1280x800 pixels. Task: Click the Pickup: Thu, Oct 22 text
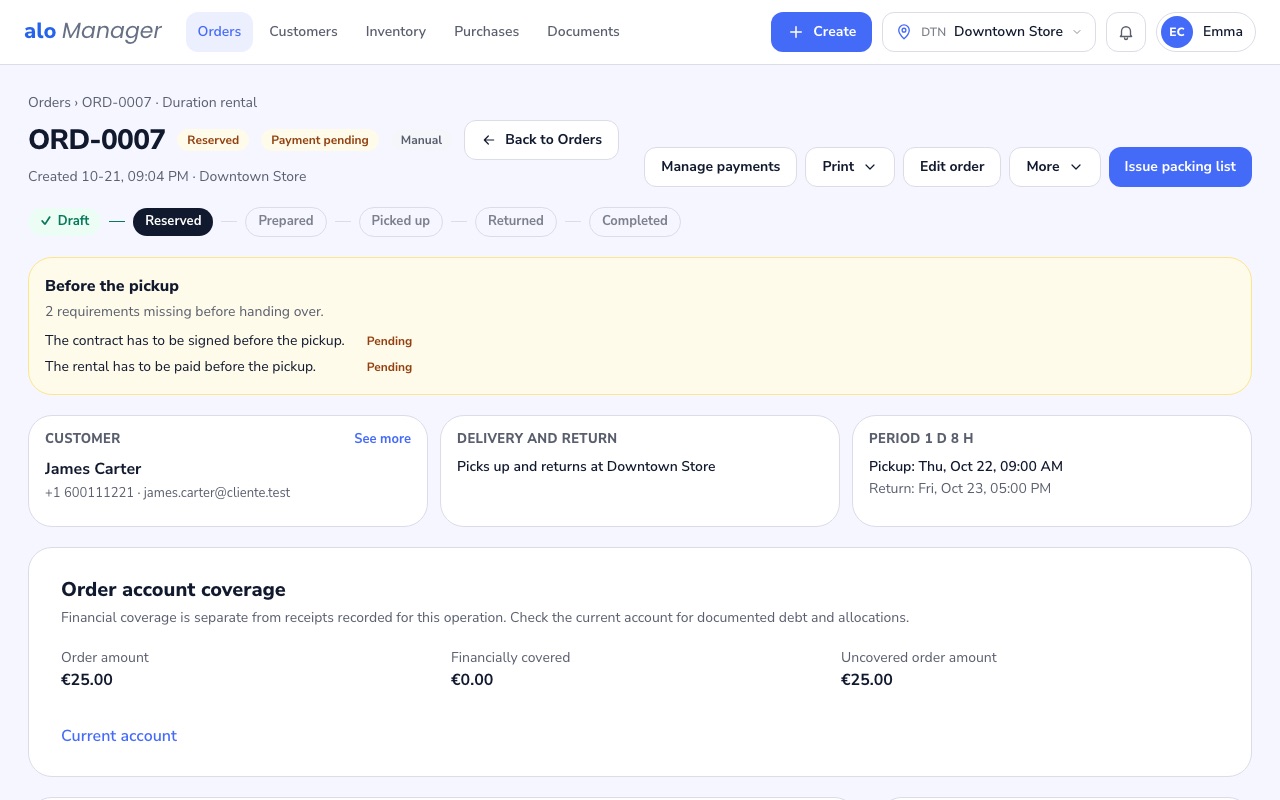[x=966, y=466]
